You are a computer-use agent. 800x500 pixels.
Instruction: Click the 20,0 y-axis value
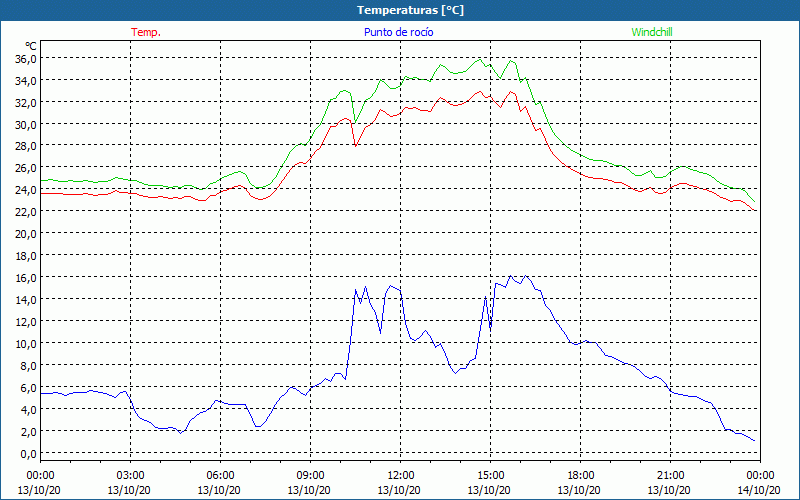pyautogui.click(x=26, y=234)
